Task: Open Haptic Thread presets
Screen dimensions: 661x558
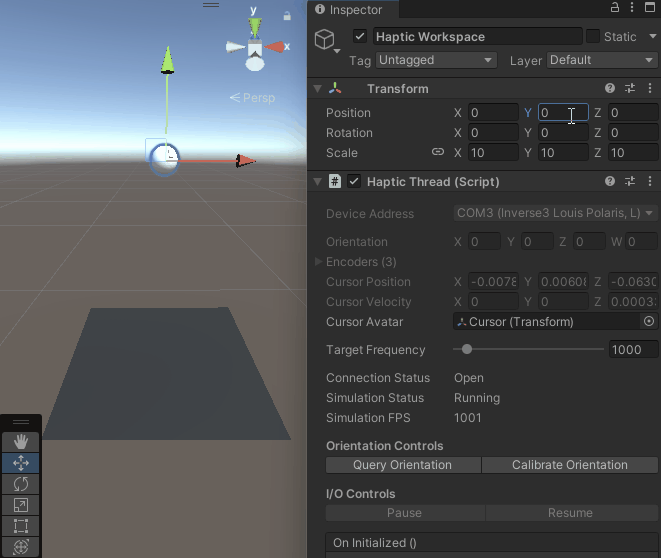Action: pyautogui.click(x=630, y=181)
